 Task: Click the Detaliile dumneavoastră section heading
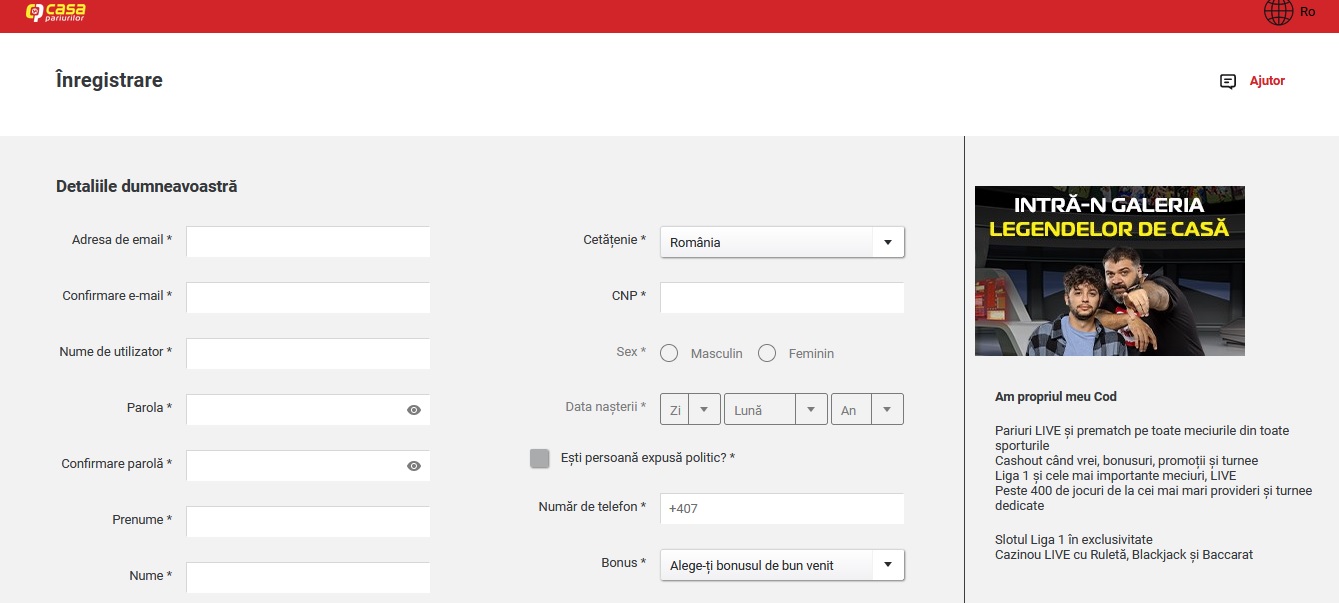[147, 186]
